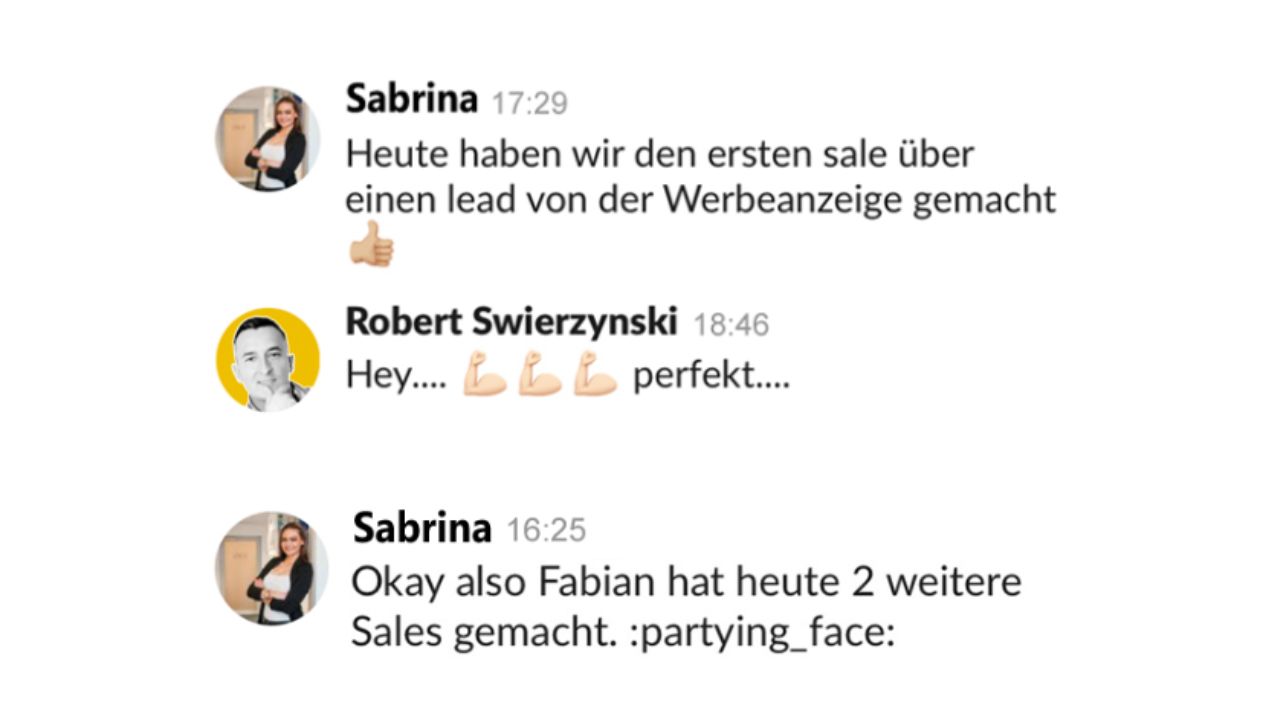Click the first flexed biceps emoji
1280x720 pixels.
[x=484, y=377]
